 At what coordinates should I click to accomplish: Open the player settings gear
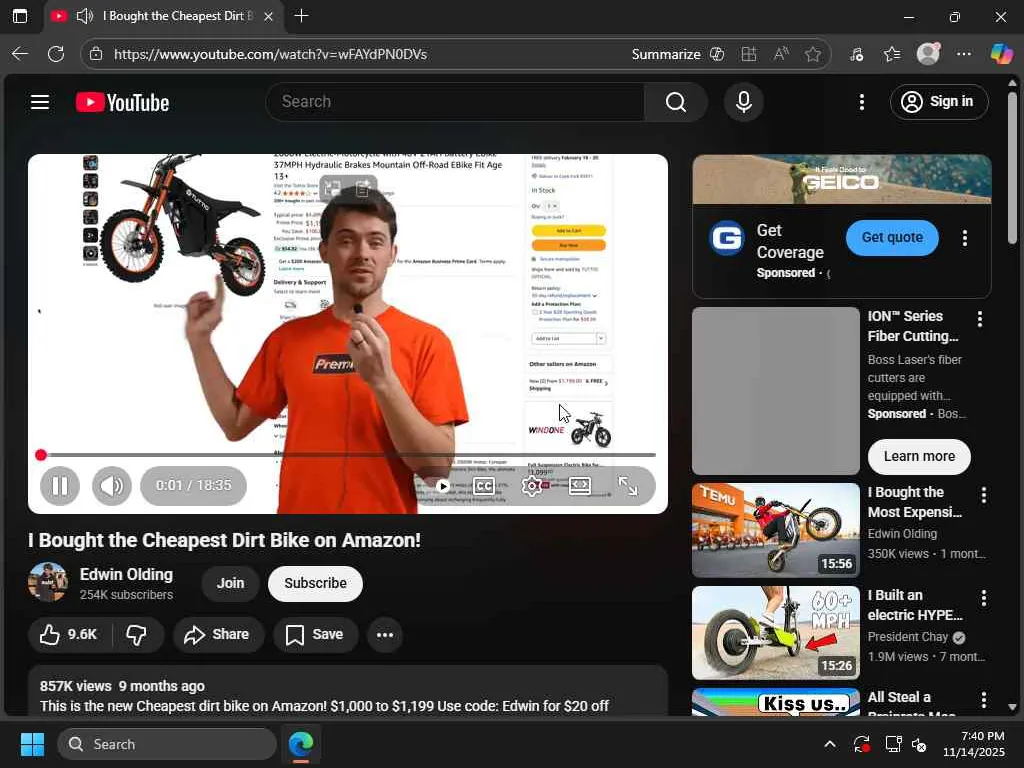click(532, 486)
